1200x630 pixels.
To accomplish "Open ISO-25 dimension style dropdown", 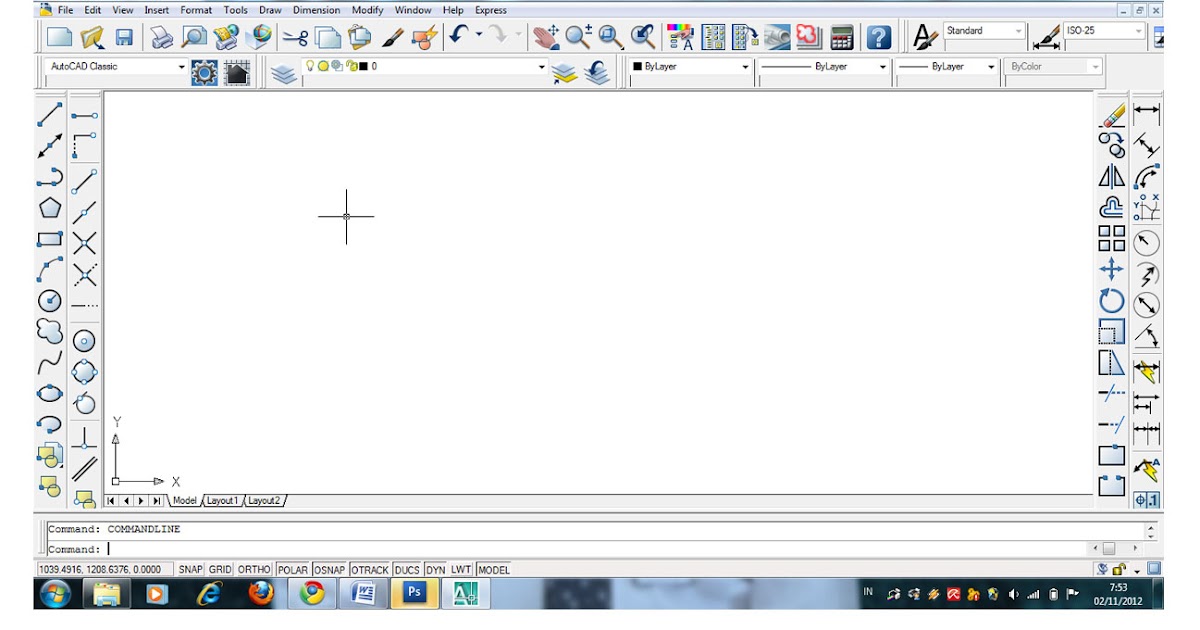I will (x=1138, y=31).
